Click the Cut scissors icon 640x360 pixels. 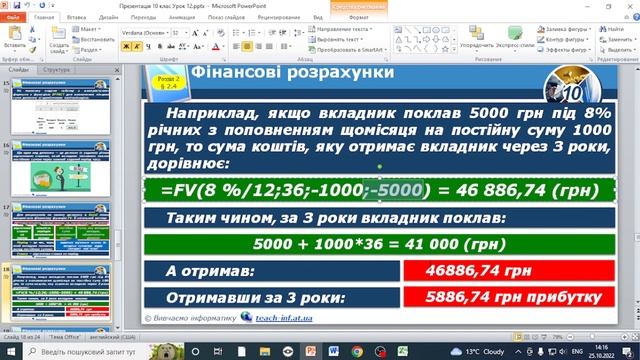coord(32,29)
